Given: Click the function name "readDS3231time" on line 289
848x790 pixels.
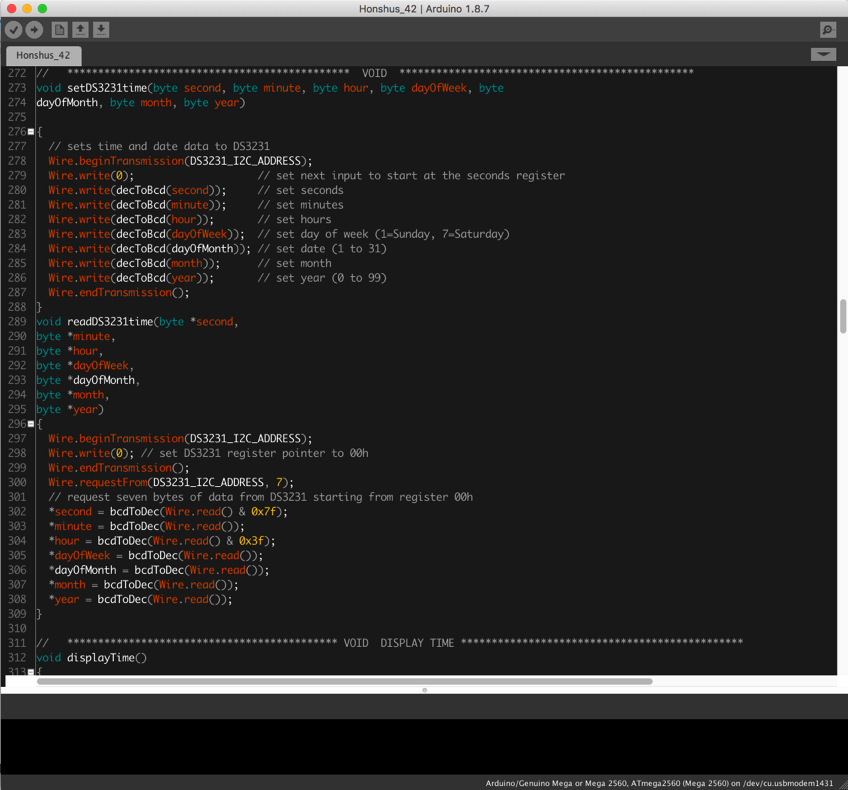Looking at the screenshot, I should pos(110,322).
